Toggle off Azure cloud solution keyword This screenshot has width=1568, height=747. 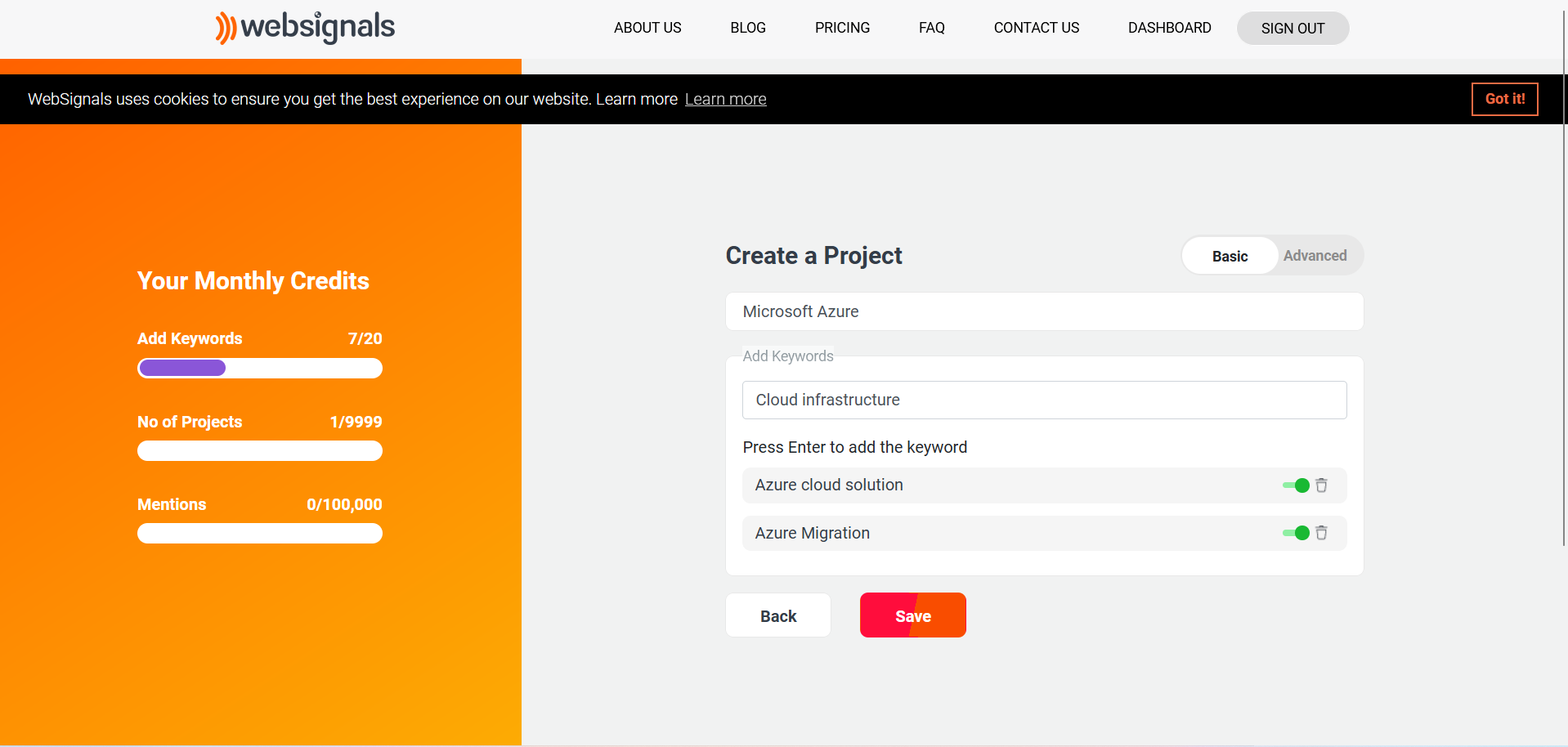click(1296, 485)
